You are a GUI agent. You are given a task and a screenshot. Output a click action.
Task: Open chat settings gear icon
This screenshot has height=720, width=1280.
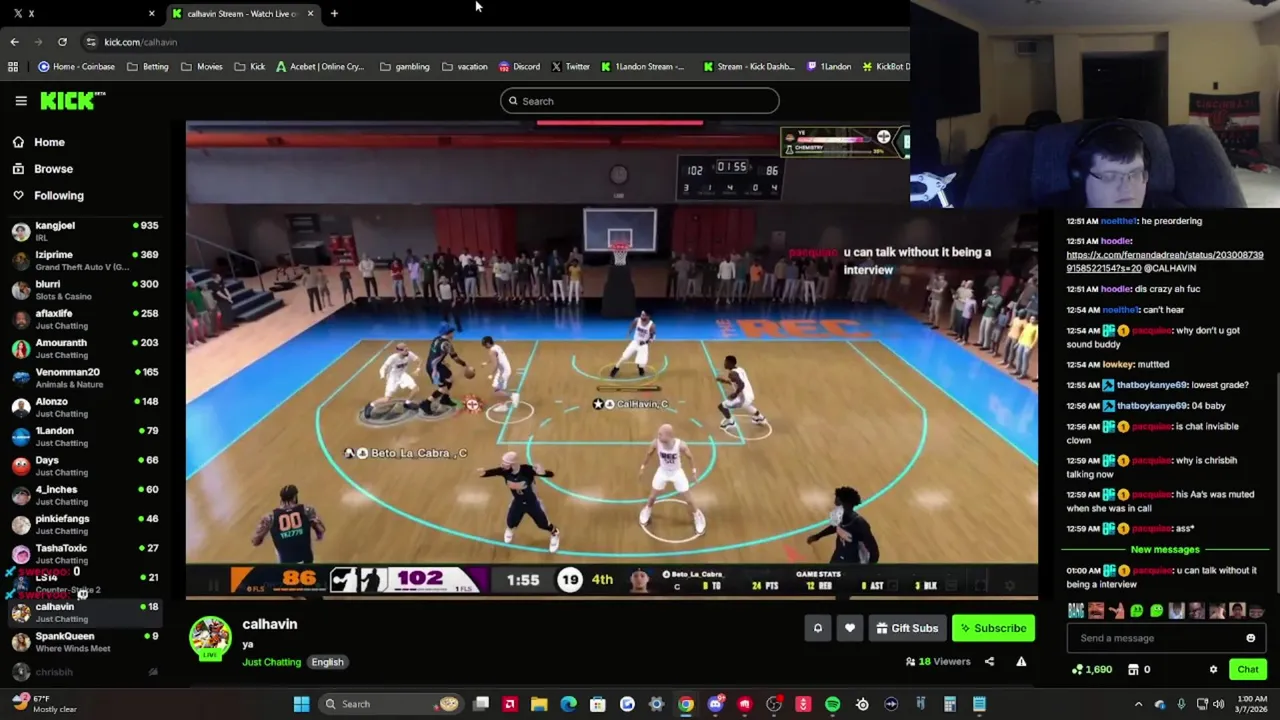coord(1213,669)
